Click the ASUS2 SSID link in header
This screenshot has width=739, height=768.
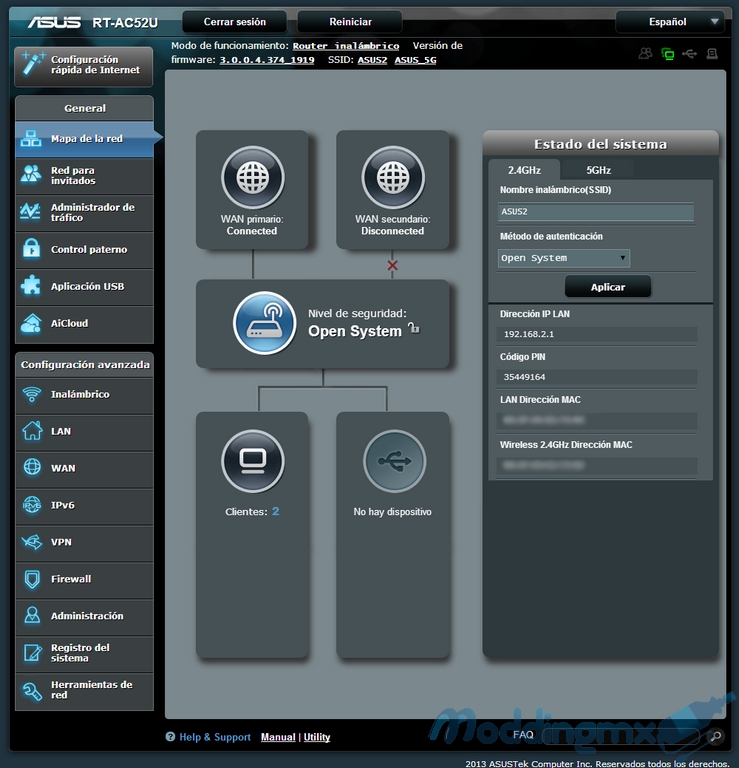pos(372,60)
